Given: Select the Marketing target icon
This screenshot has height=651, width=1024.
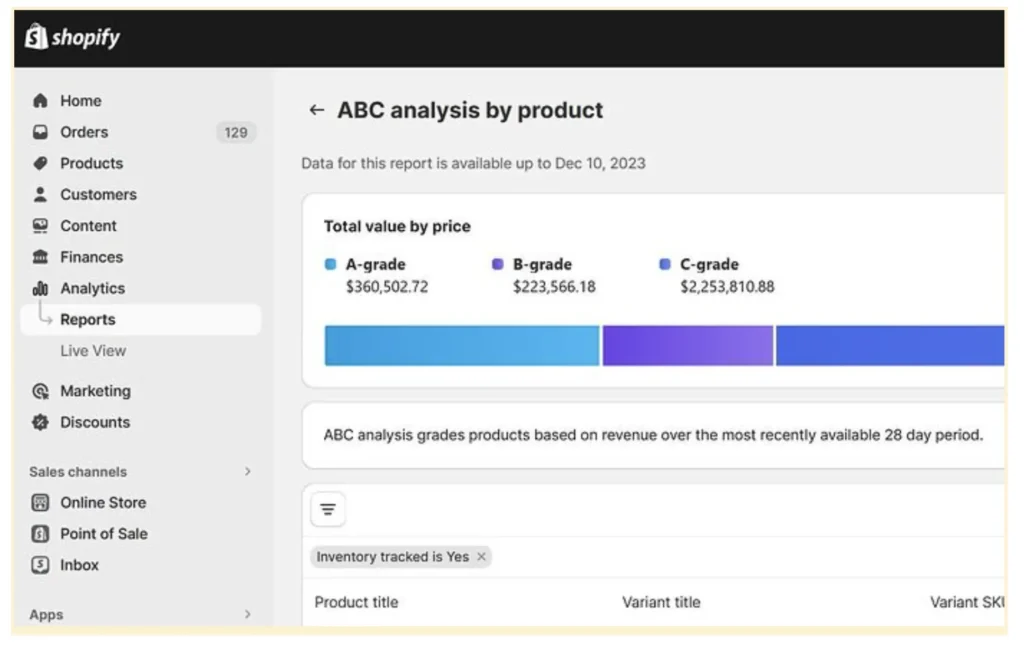Looking at the screenshot, I should [x=40, y=391].
